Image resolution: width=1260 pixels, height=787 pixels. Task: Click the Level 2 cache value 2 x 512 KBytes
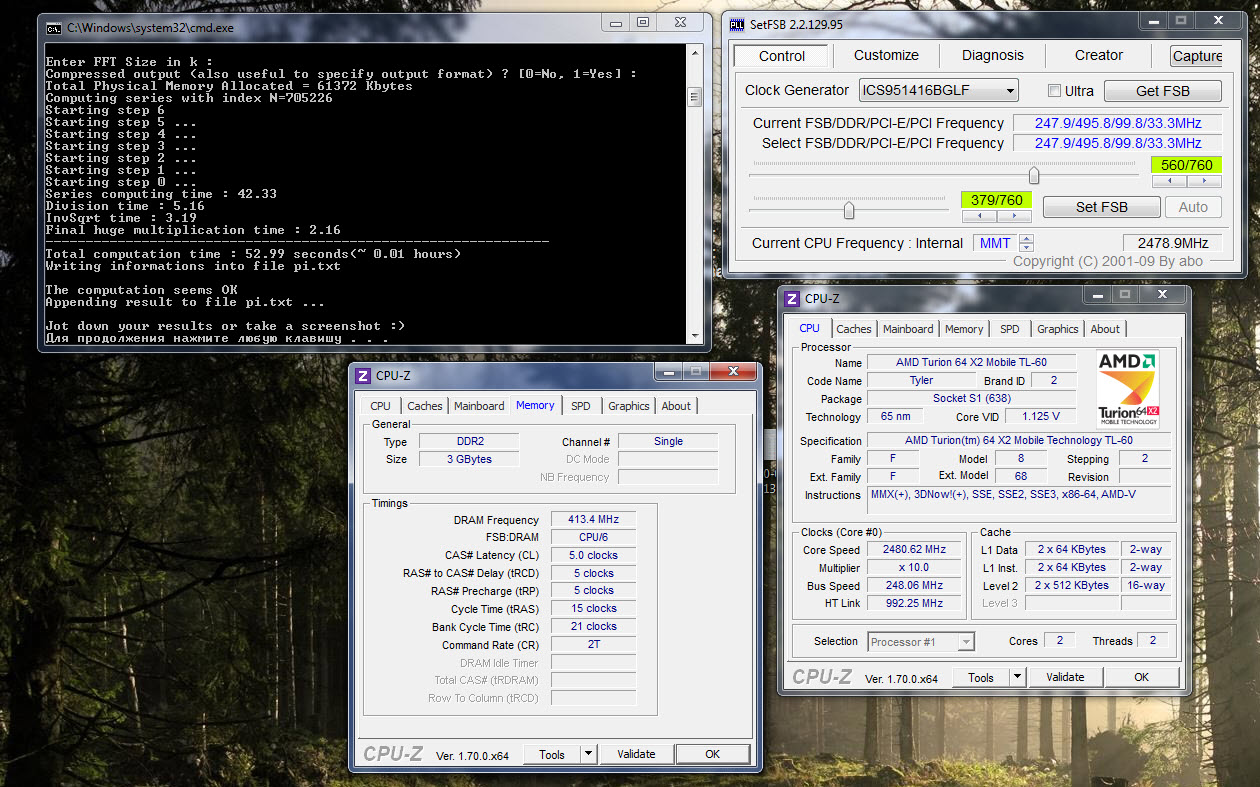pyautogui.click(x=1071, y=585)
